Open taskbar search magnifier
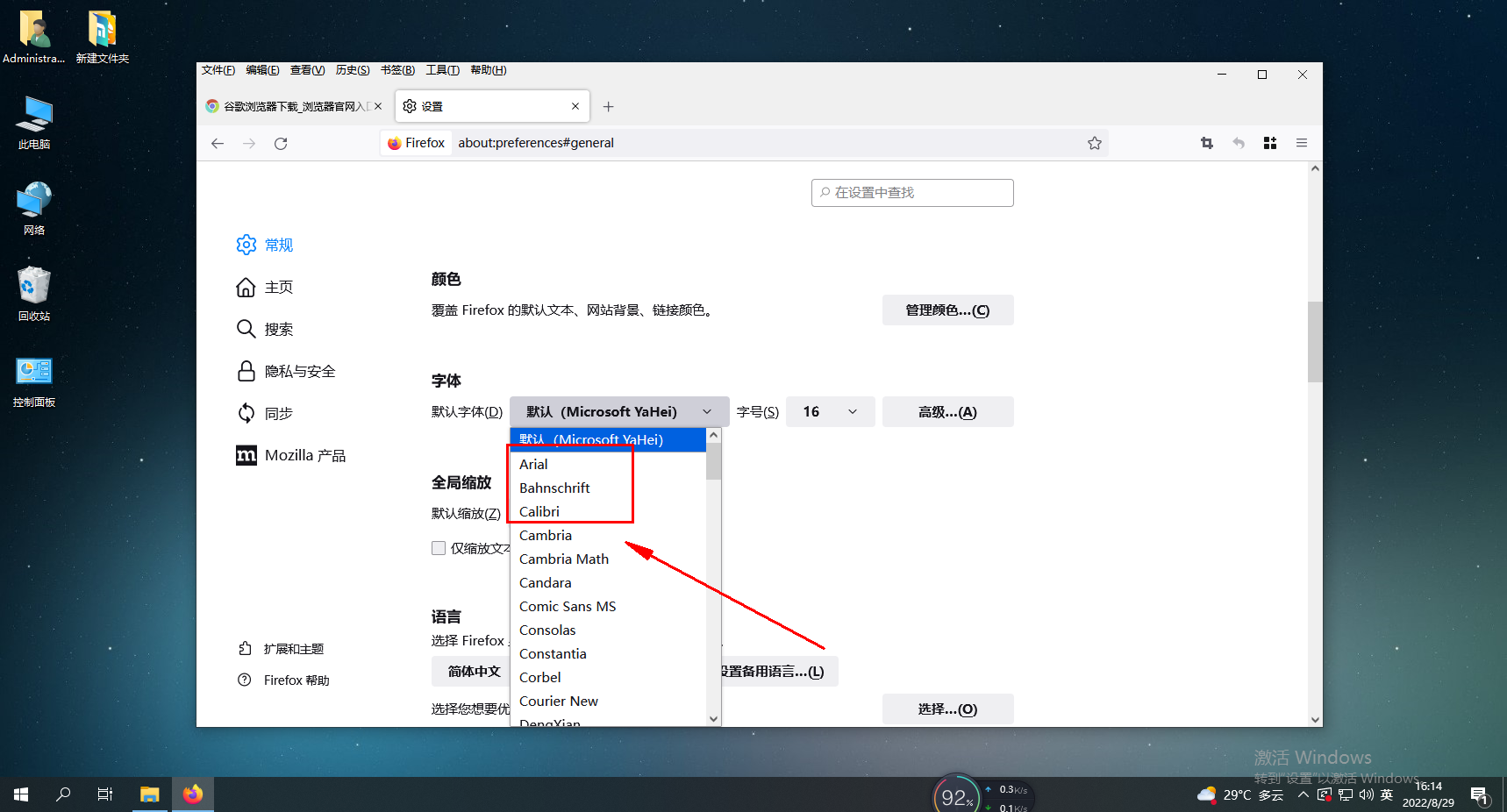This screenshot has width=1507, height=812. [63, 794]
